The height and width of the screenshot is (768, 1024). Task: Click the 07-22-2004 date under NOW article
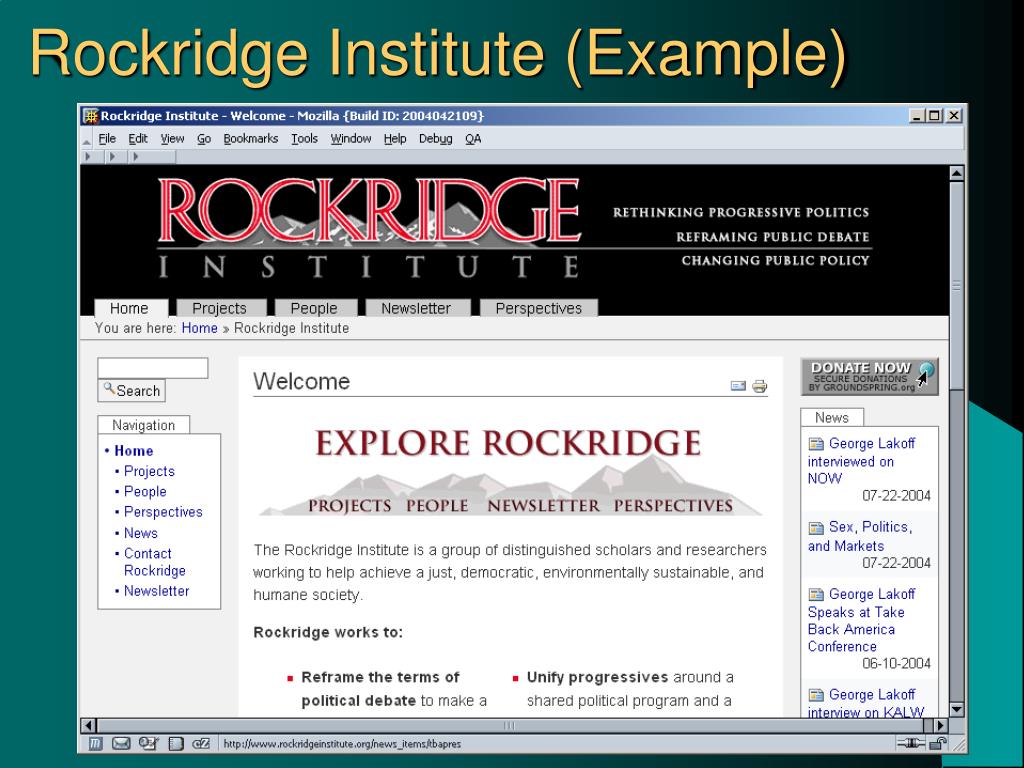[x=896, y=496]
